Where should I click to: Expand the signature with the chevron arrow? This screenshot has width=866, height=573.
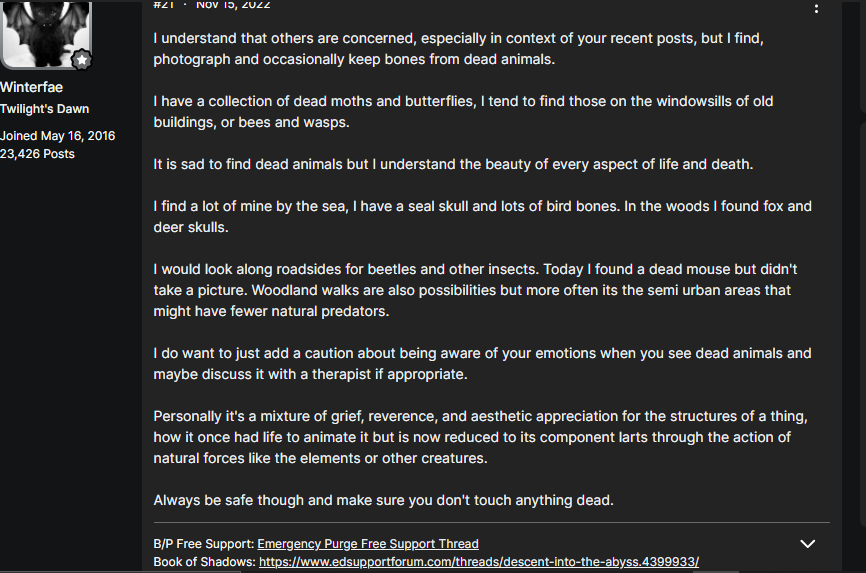coord(807,544)
